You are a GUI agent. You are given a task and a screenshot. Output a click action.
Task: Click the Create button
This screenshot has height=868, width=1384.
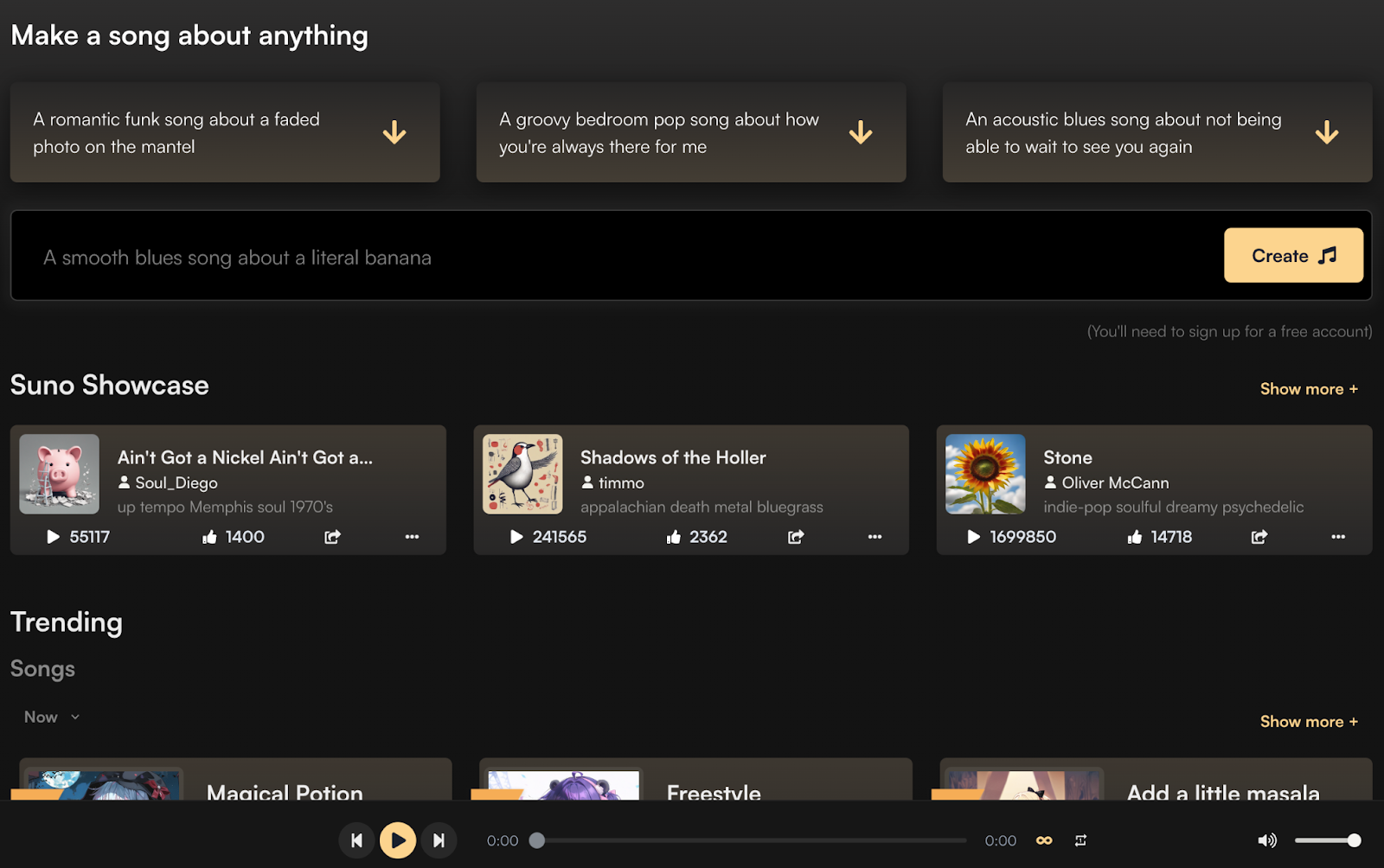click(x=1293, y=256)
